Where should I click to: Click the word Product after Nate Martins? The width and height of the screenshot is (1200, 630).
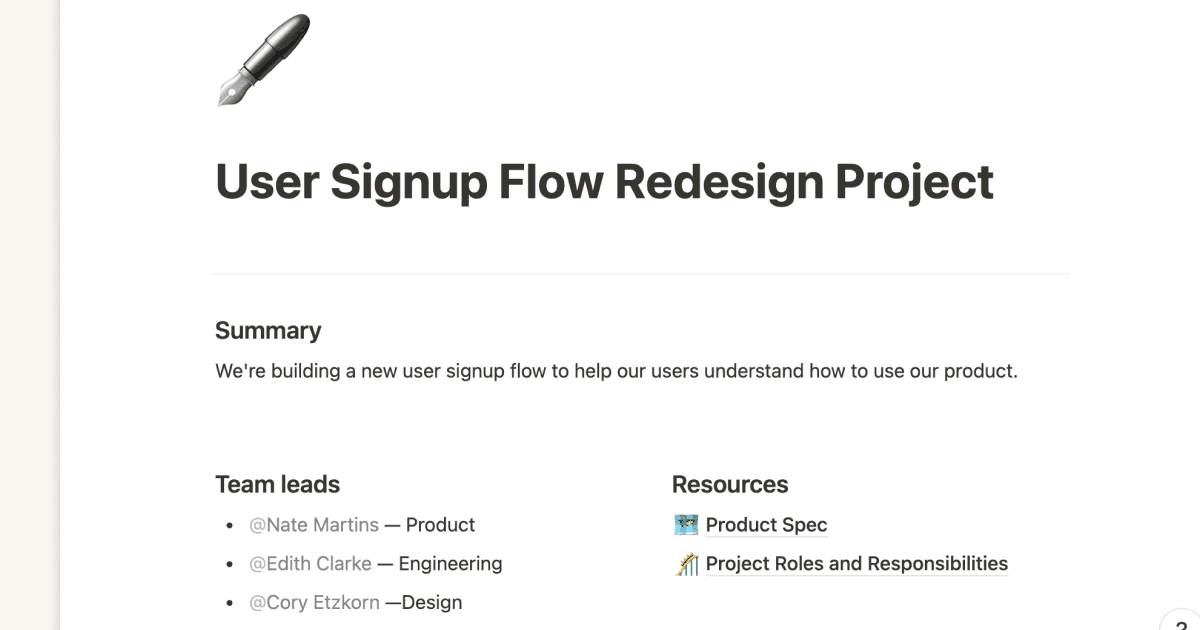click(x=440, y=525)
